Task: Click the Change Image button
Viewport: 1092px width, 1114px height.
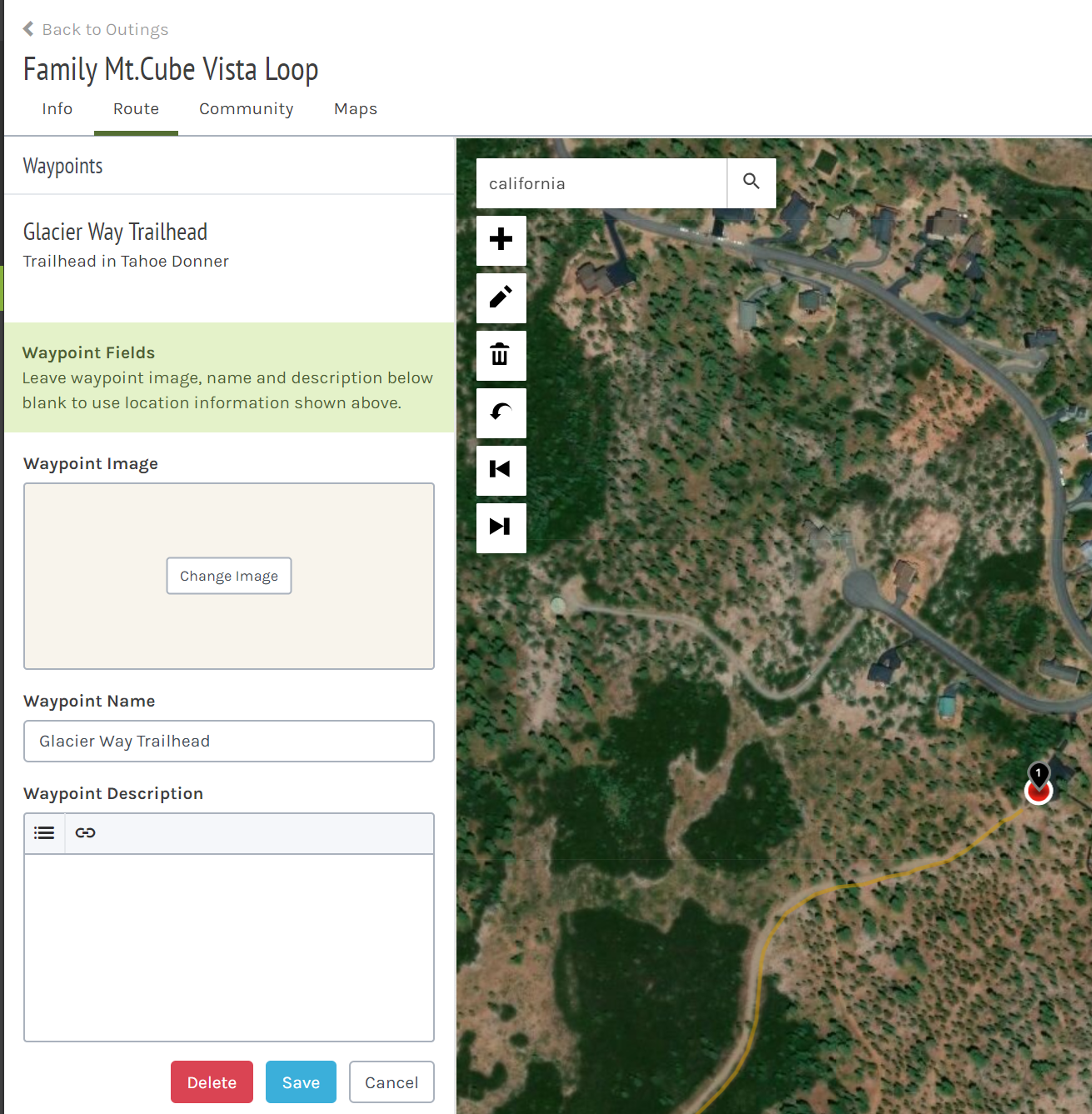Action: (229, 576)
